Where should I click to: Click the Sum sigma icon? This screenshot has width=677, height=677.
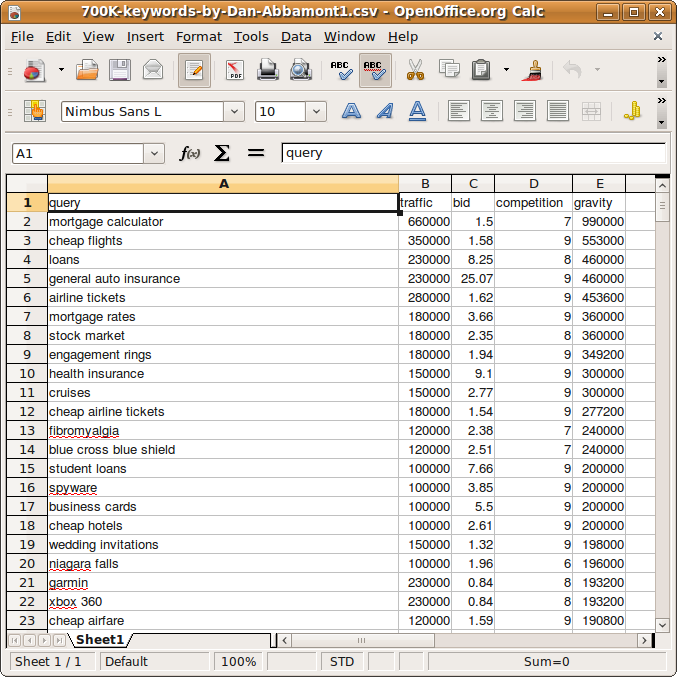[x=221, y=153]
